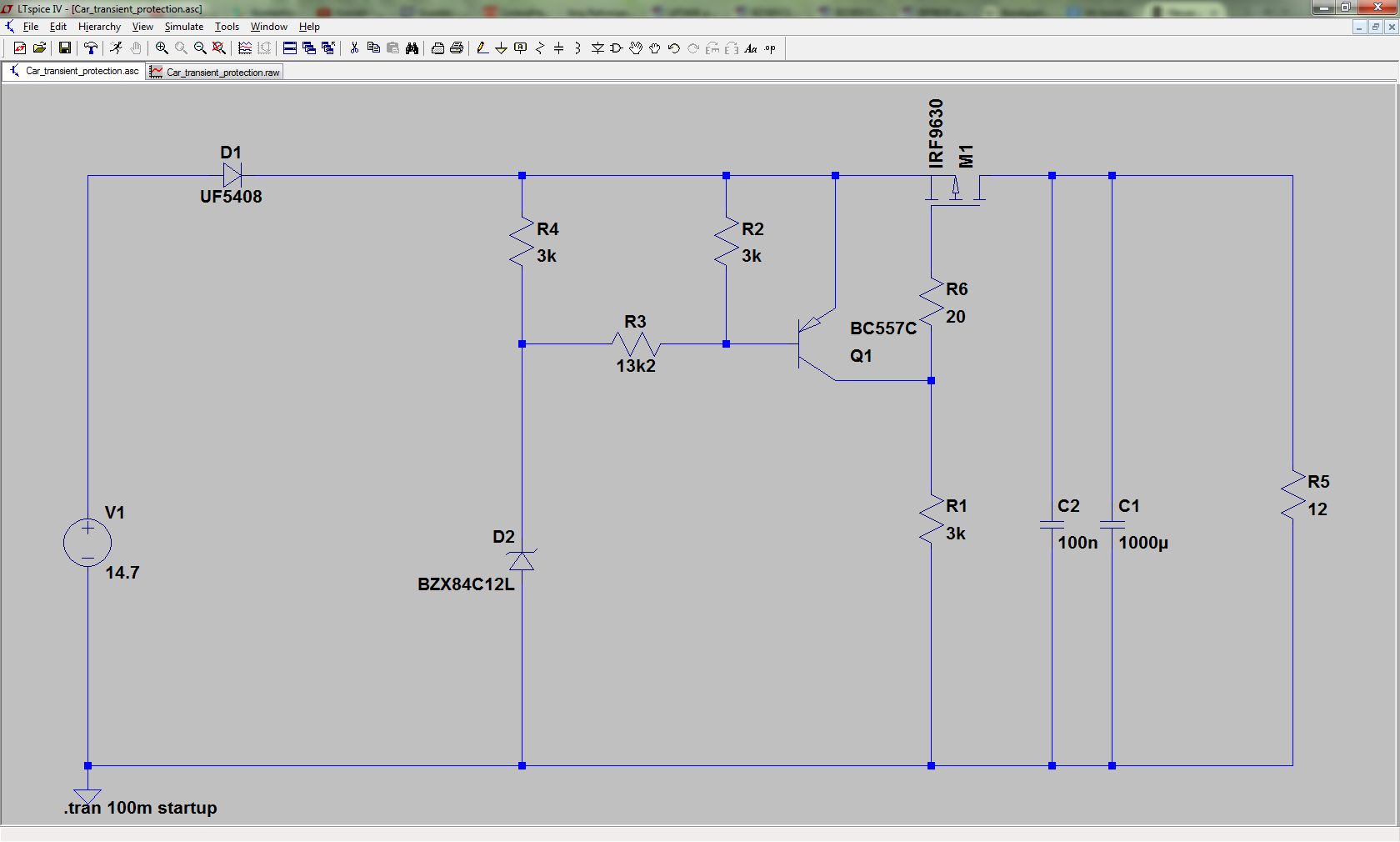The height and width of the screenshot is (842, 1400).
Task: Click the Zoom In magnifier icon
Action: [x=162, y=48]
